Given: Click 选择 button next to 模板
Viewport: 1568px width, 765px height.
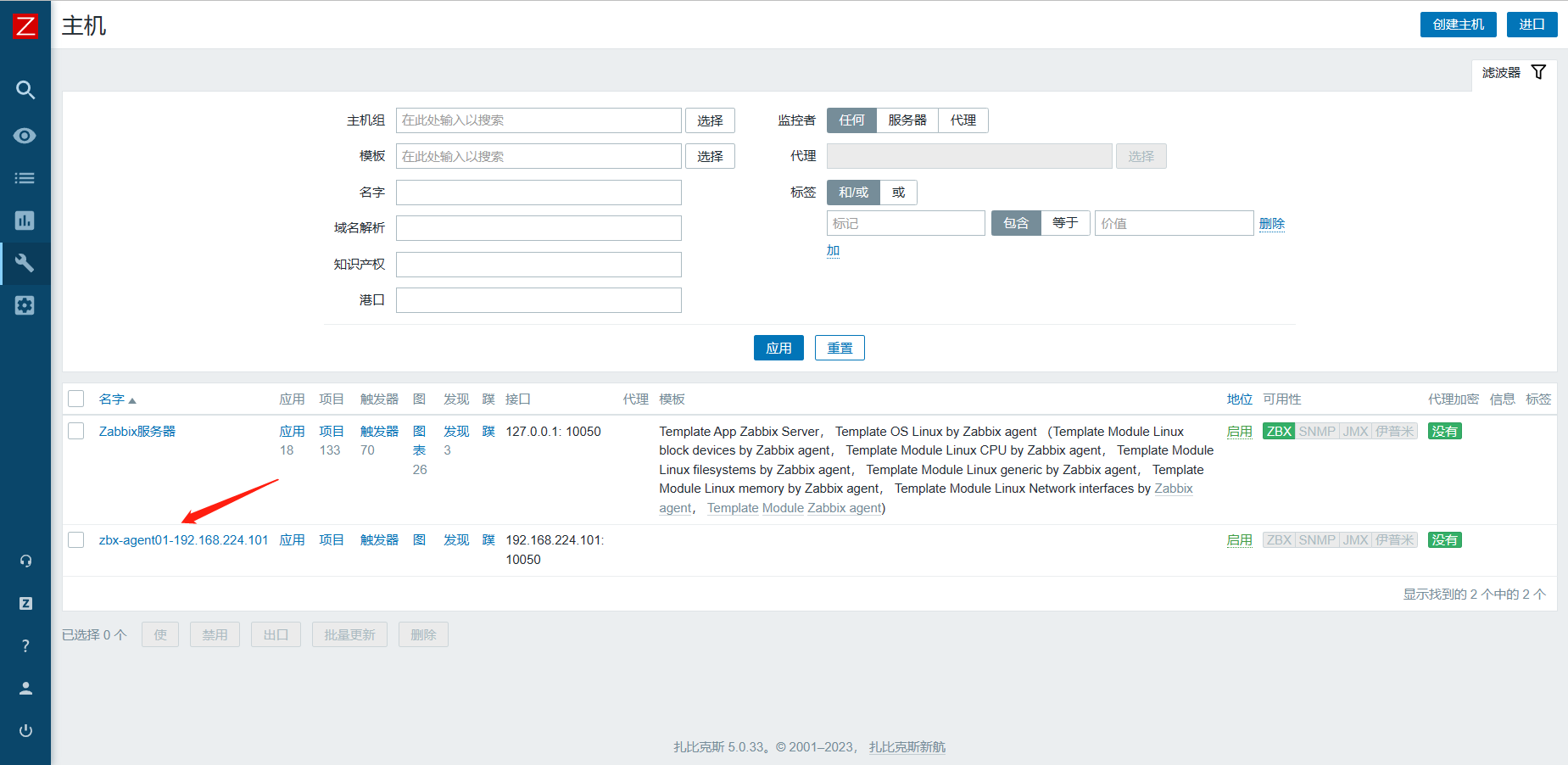Looking at the screenshot, I should (x=710, y=156).
